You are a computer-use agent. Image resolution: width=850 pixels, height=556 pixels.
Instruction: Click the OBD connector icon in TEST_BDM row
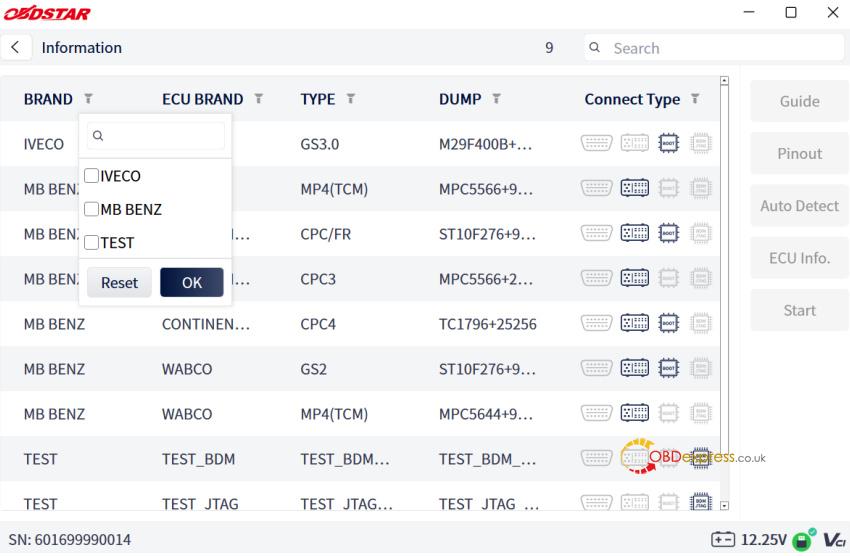pyautogui.click(x=596, y=458)
